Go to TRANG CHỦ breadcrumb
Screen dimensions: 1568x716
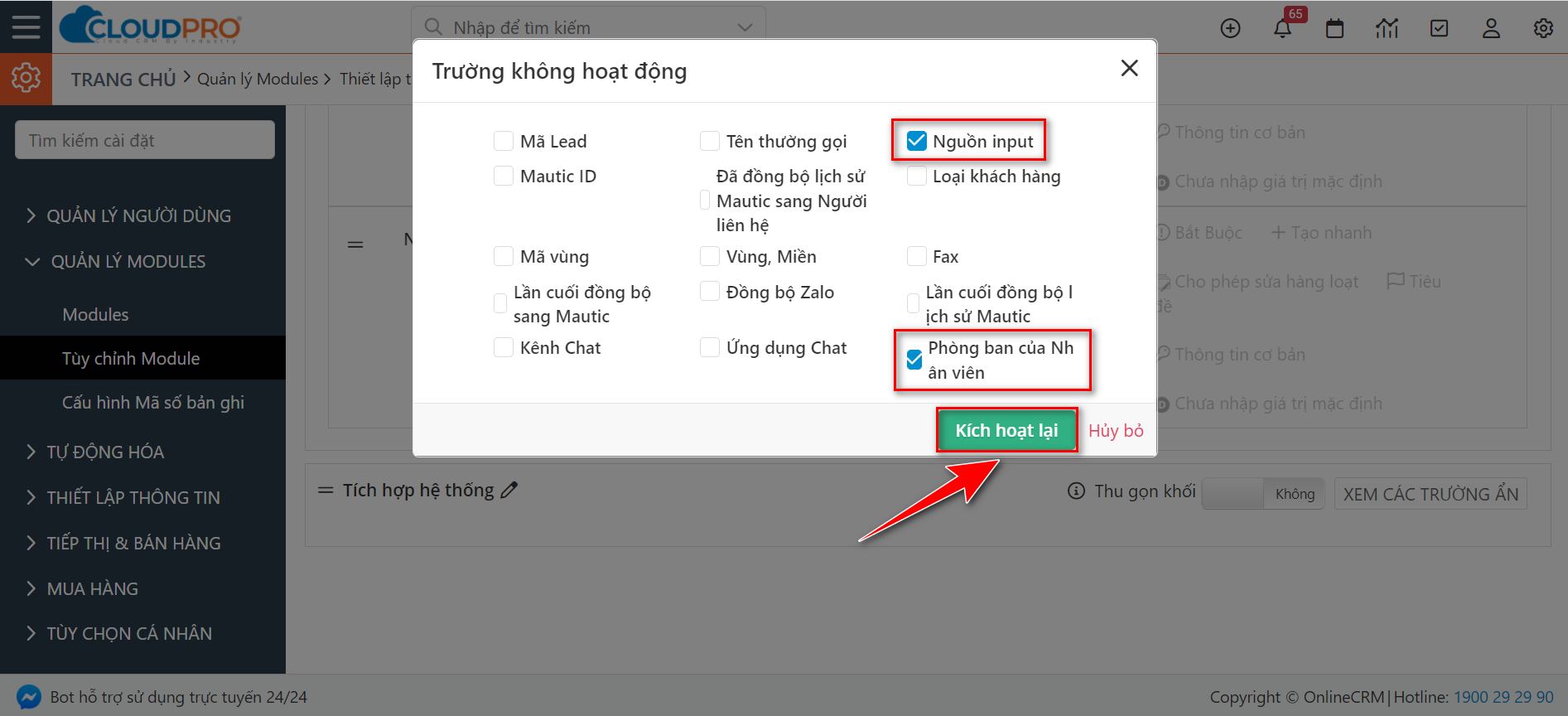123,79
